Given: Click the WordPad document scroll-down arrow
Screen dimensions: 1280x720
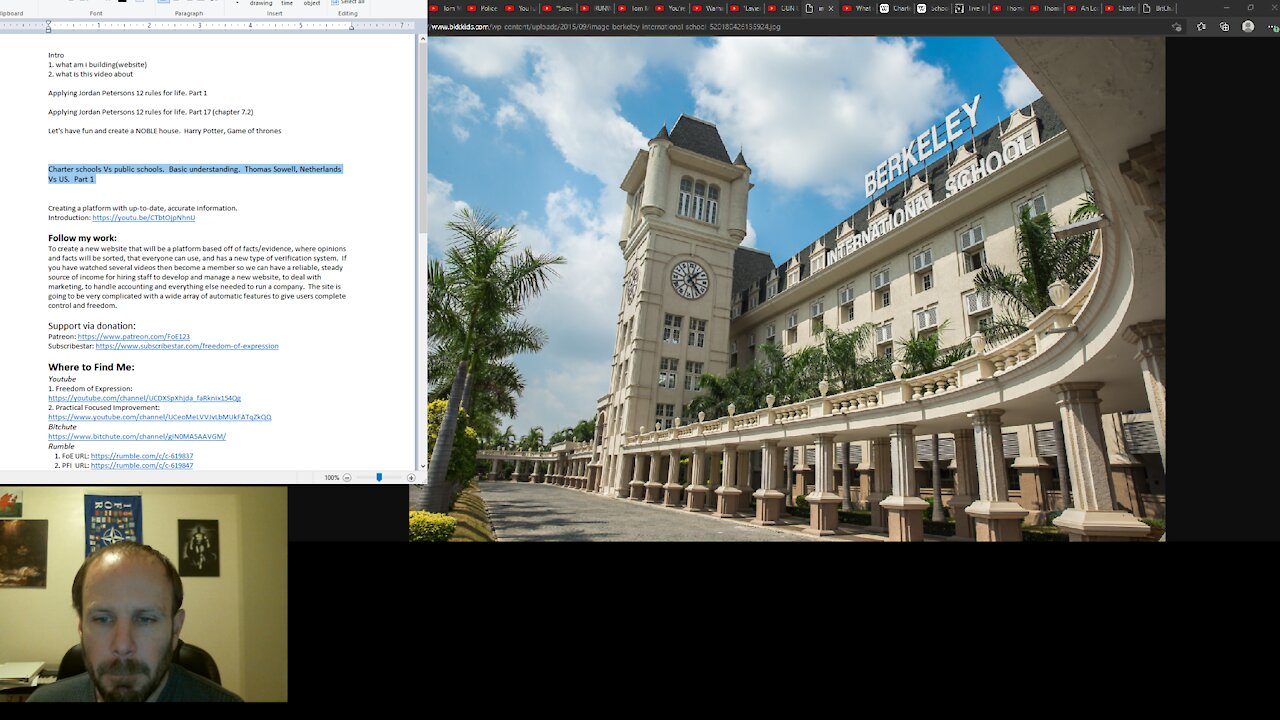Looking at the screenshot, I should 423,465.
